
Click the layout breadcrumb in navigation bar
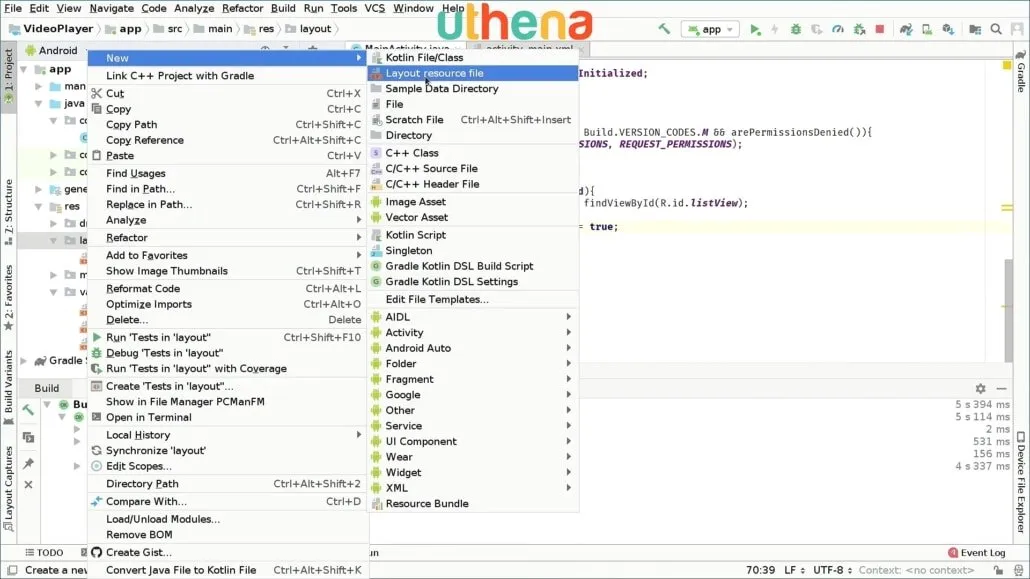(309, 29)
